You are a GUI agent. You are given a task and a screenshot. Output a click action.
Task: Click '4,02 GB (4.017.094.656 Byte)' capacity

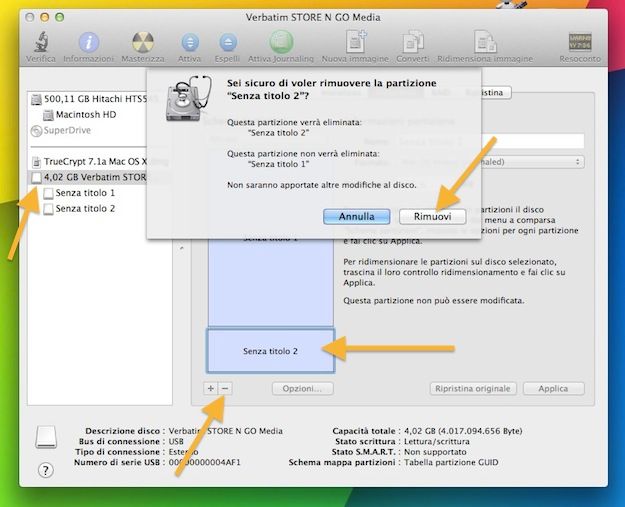463,431
